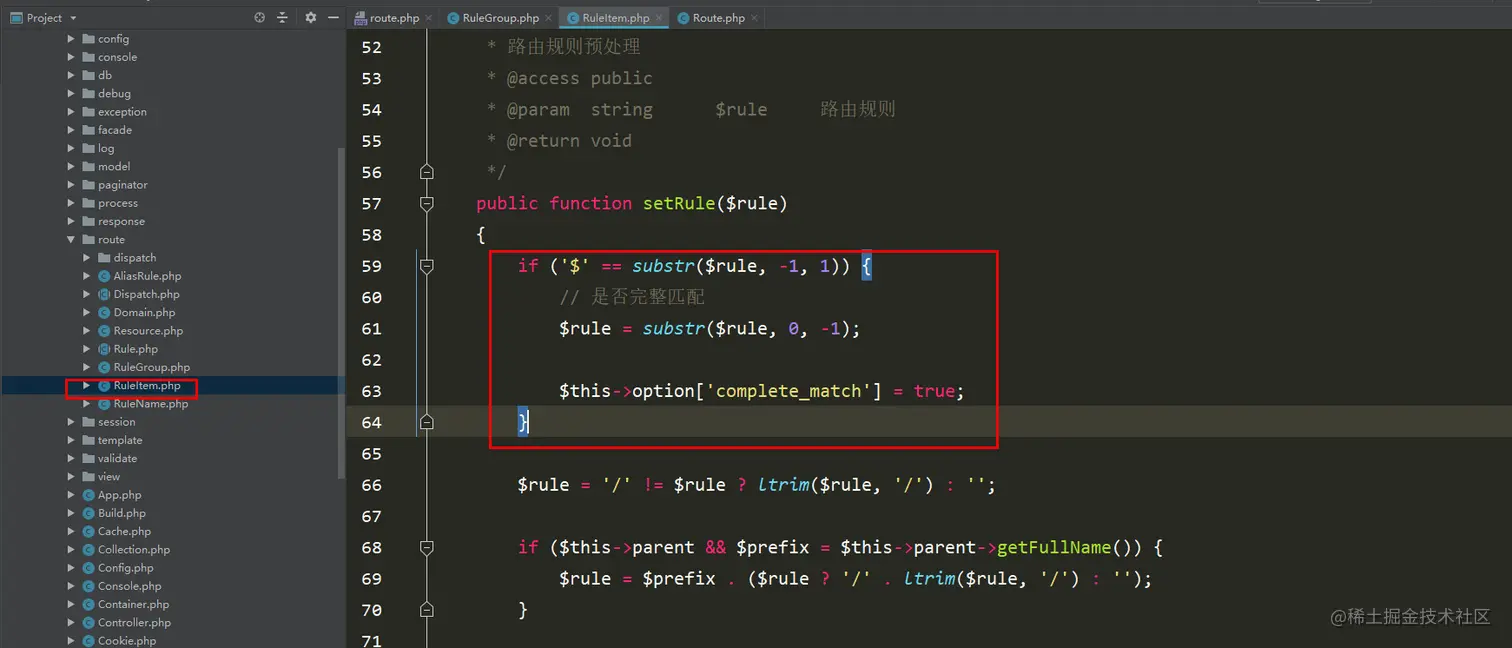The height and width of the screenshot is (648, 1512).
Task: Click line number 66 in the gutter
Action: 371,485
